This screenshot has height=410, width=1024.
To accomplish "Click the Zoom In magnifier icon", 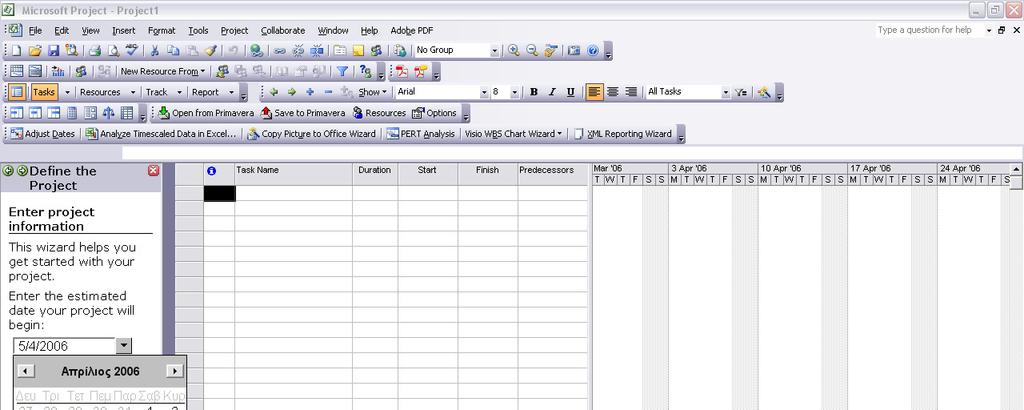I will (x=514, y=50).
